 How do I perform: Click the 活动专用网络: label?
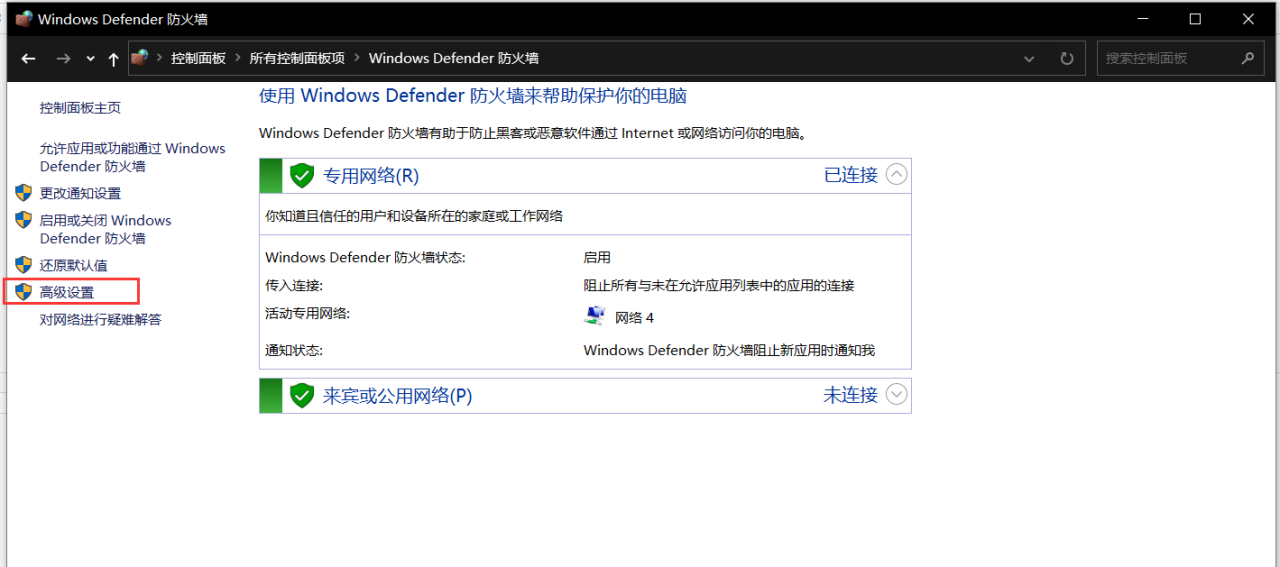(x=307, y=313)
